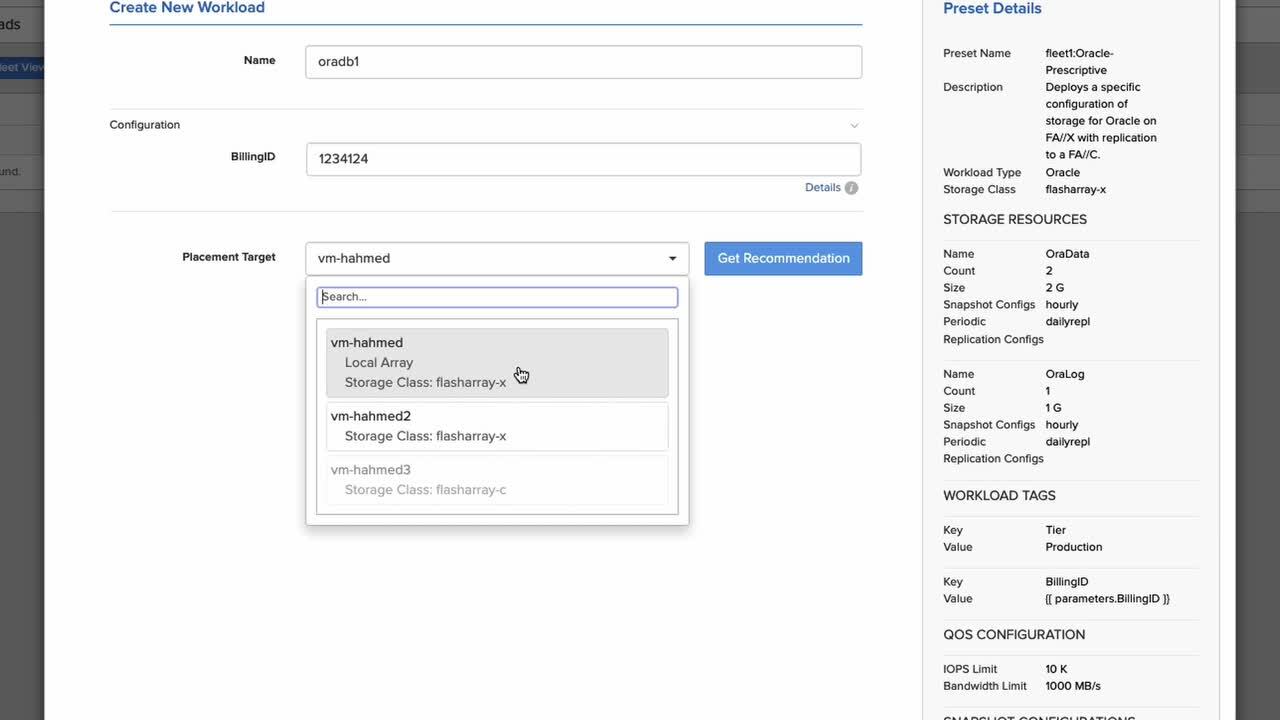Image resolution: width=1280 pixels, height=720 pixels.
Task: Click the Configuration section label
Action: coord(145,125)
